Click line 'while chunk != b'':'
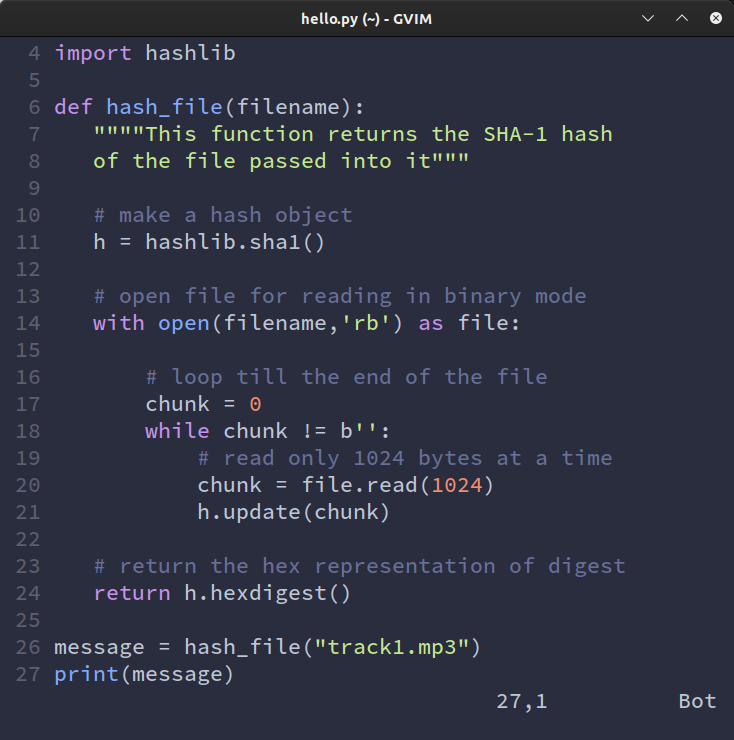The width and height of the screenshot is (734, 740). tap(268, 431)
